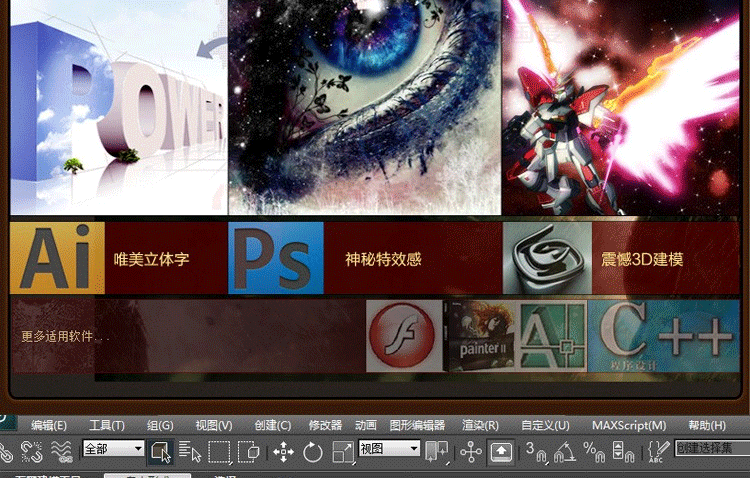Toggle the Spinner Snap icon
The height and width of the screenshot is (478, 750).
(x=623, y=451)
